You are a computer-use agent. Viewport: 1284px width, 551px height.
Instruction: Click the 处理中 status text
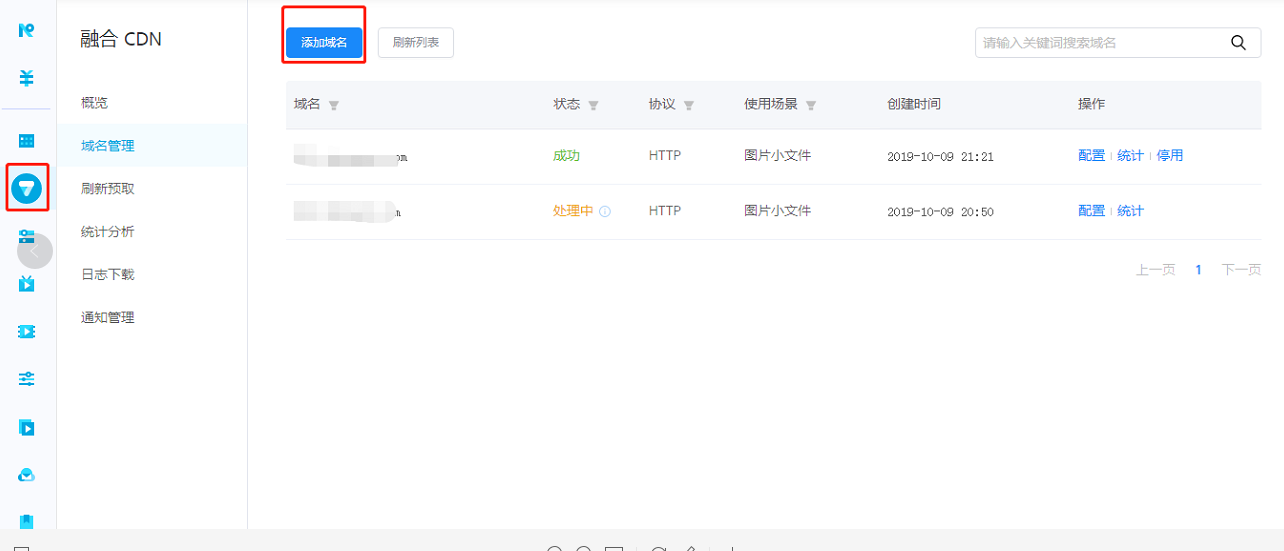pyautogui.click(x=573, y=211)
